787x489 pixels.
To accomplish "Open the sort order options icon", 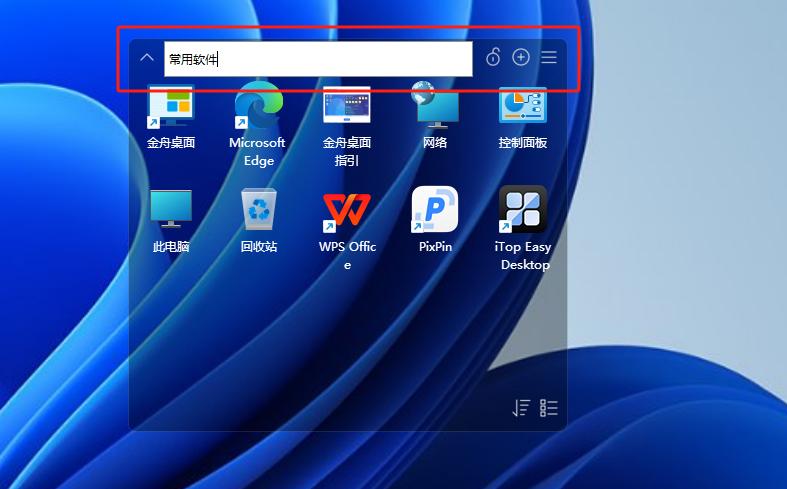I will [x=521, y=408].
